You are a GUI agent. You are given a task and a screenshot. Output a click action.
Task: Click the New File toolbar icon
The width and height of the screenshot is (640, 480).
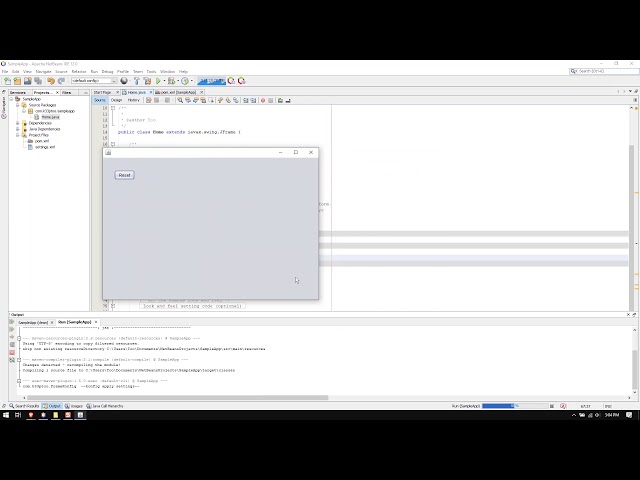click(x=7, y=81)
